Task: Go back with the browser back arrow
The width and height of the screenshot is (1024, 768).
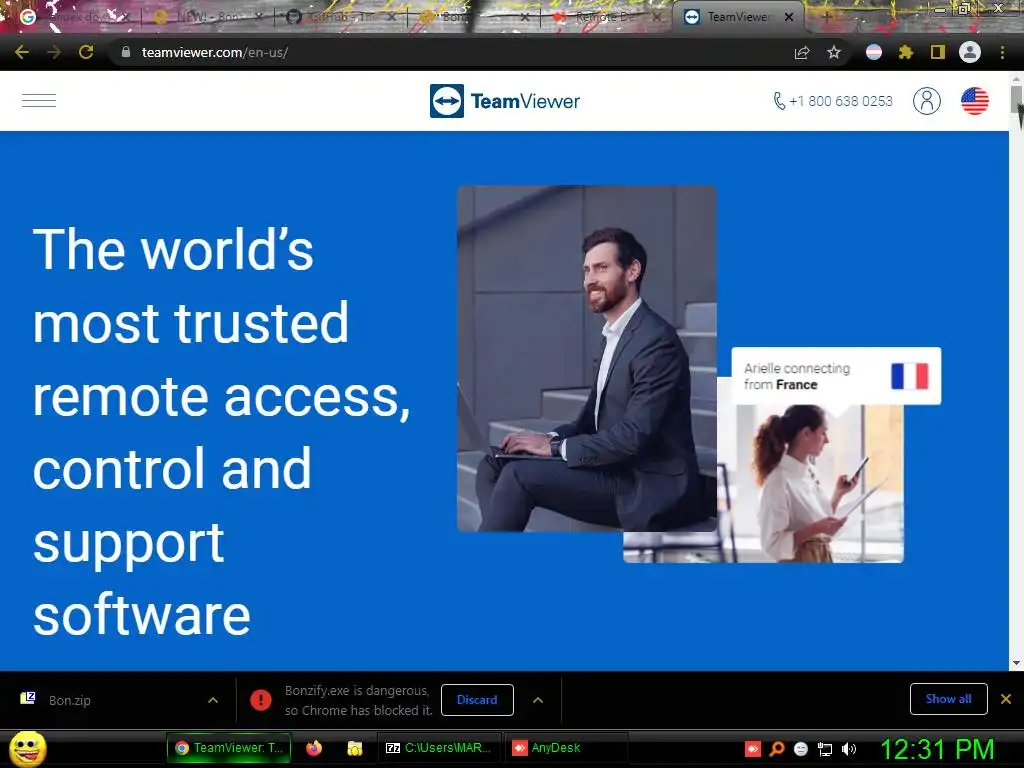Action: (22, 52)
